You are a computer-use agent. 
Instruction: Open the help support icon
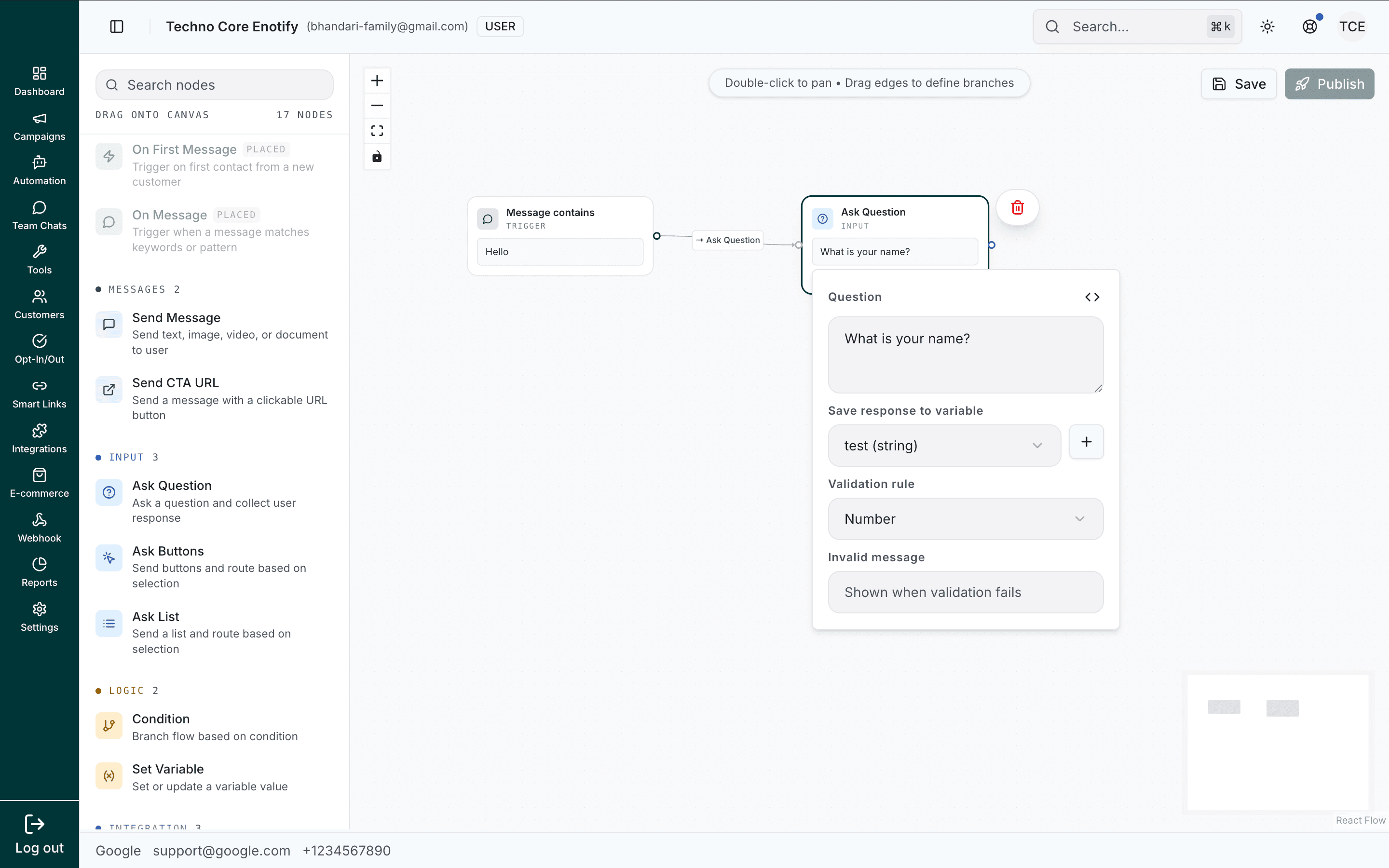click(x=1310, y=27)
